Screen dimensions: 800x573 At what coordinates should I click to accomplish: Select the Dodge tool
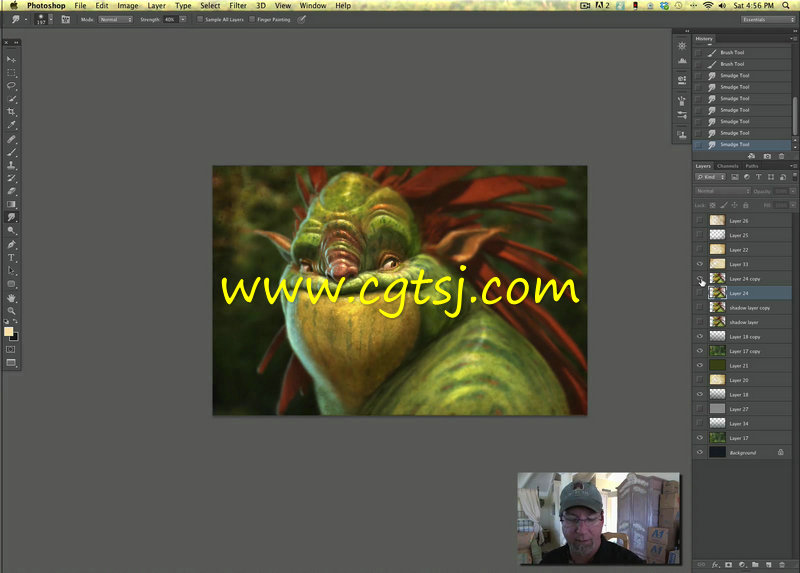click(x=11, y=231)
